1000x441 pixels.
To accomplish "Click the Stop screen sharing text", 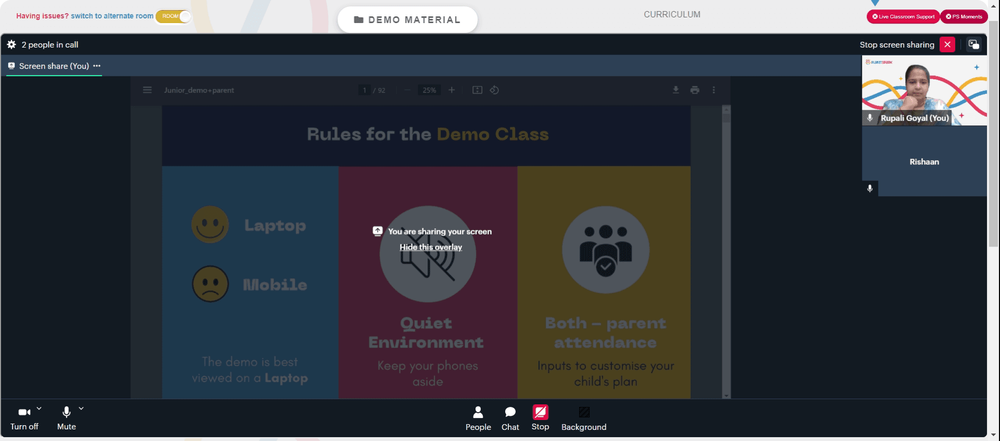I will pyautogui.click(x=897, y=45).
